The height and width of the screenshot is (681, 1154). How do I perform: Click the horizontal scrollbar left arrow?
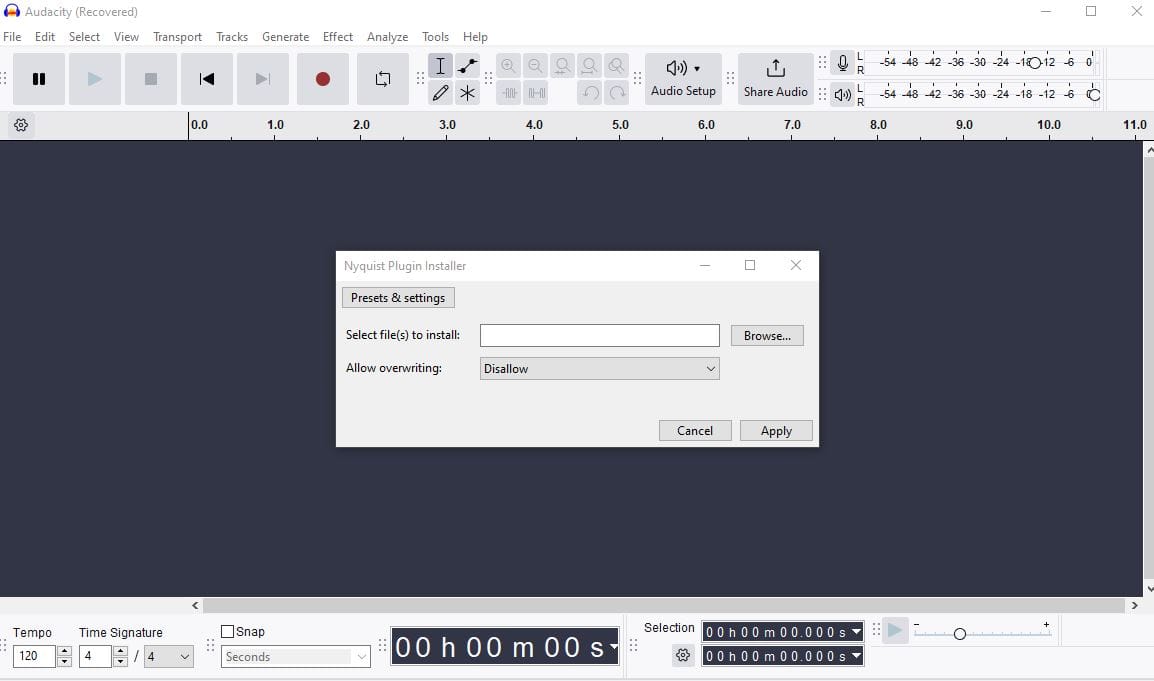(195, 605)
